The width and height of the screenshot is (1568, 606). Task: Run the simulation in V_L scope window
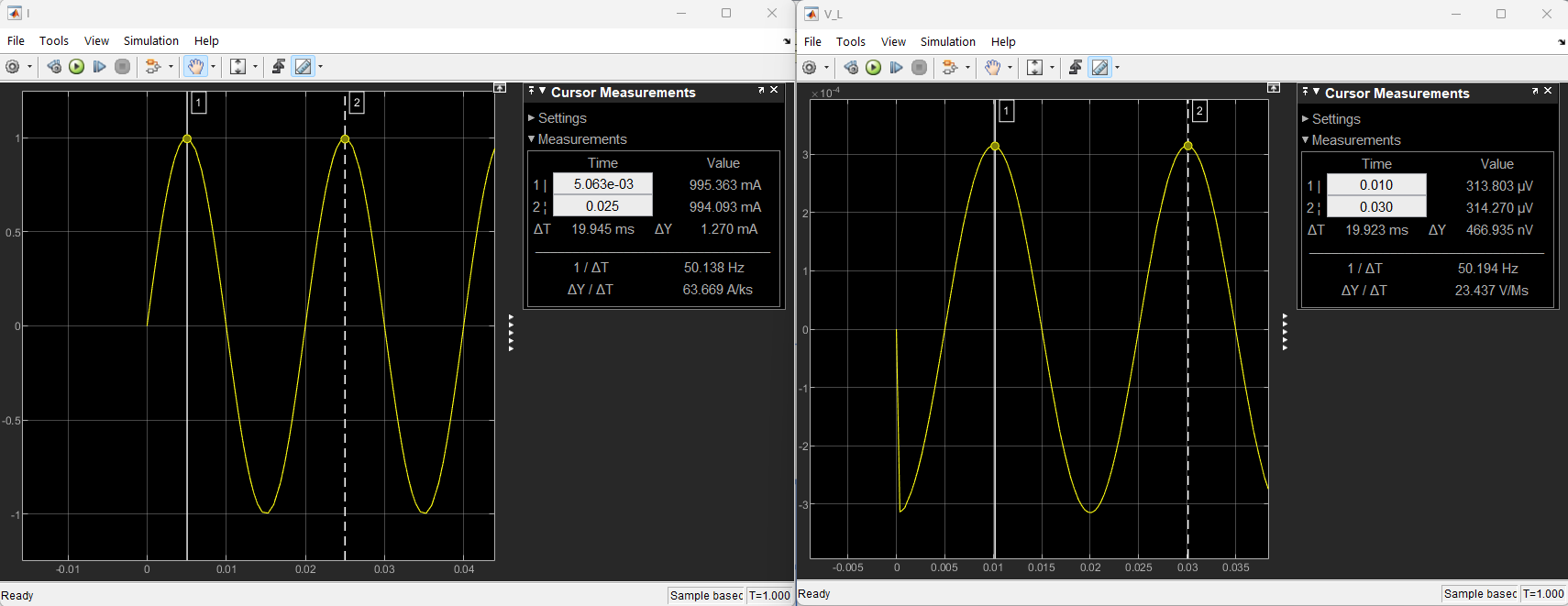[874, 67]
